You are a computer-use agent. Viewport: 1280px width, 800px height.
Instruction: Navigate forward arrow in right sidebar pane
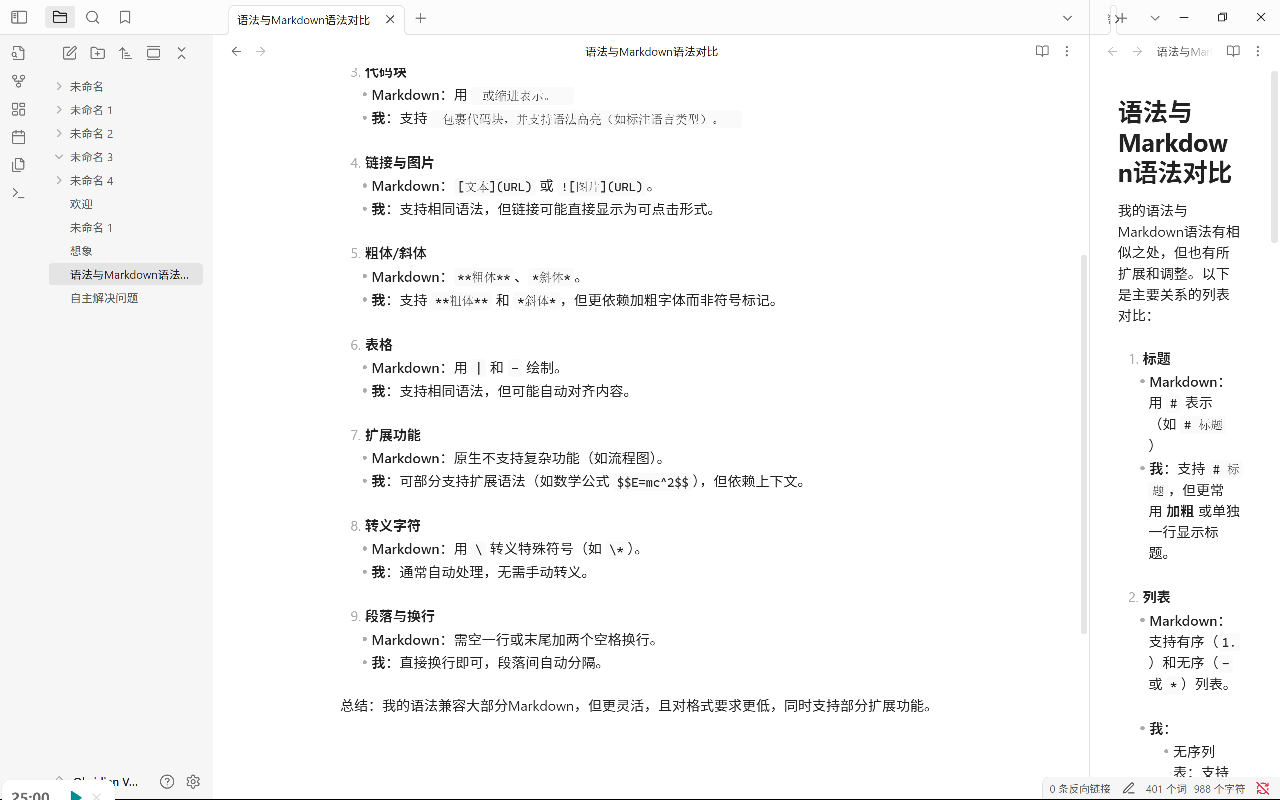(1137, 51)
